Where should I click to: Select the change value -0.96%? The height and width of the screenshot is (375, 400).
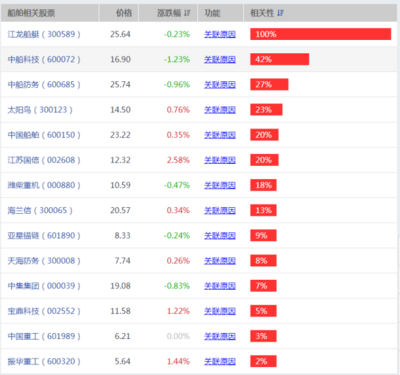177,84
